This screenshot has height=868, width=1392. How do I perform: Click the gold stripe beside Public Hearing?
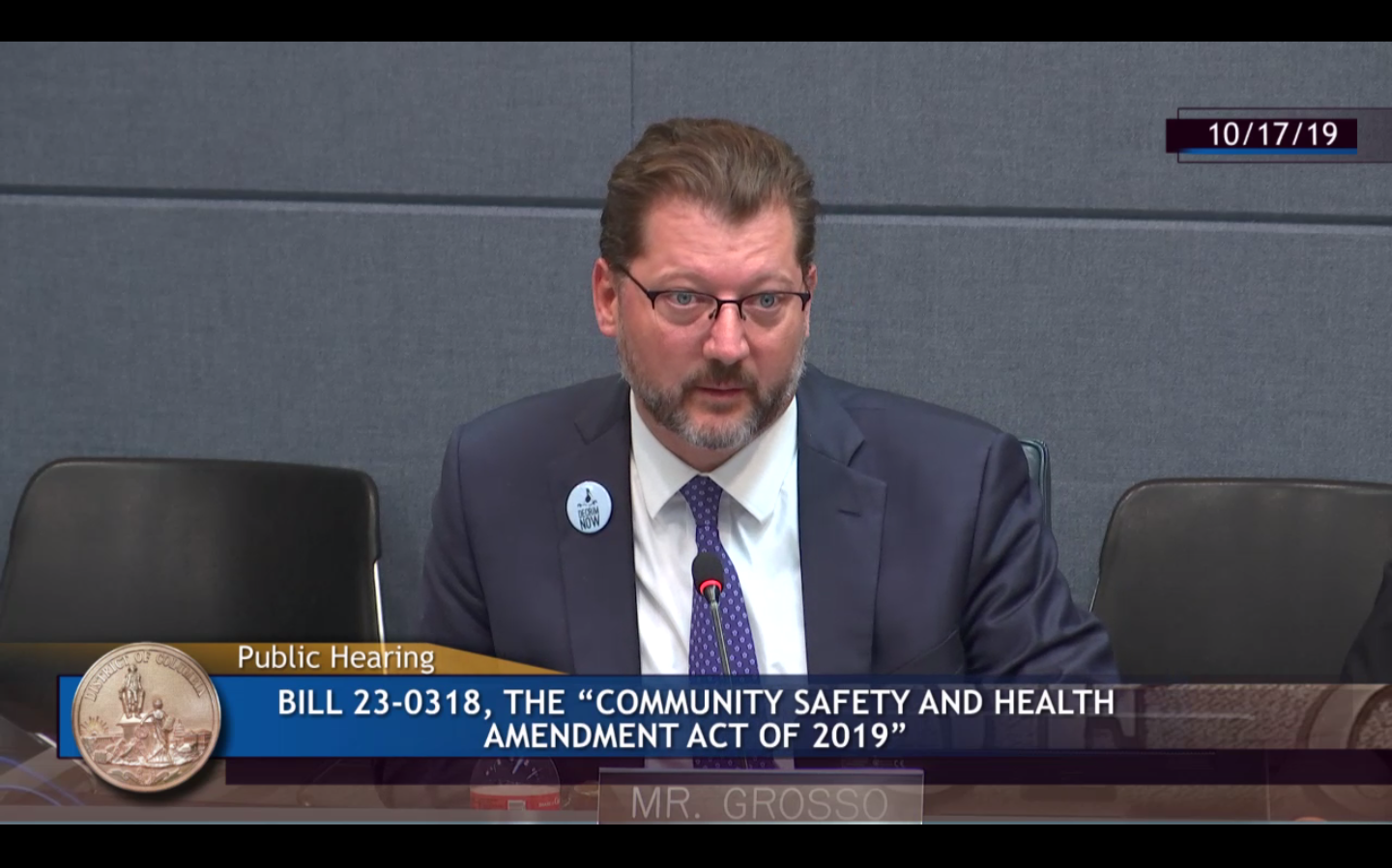pos(503,659)
